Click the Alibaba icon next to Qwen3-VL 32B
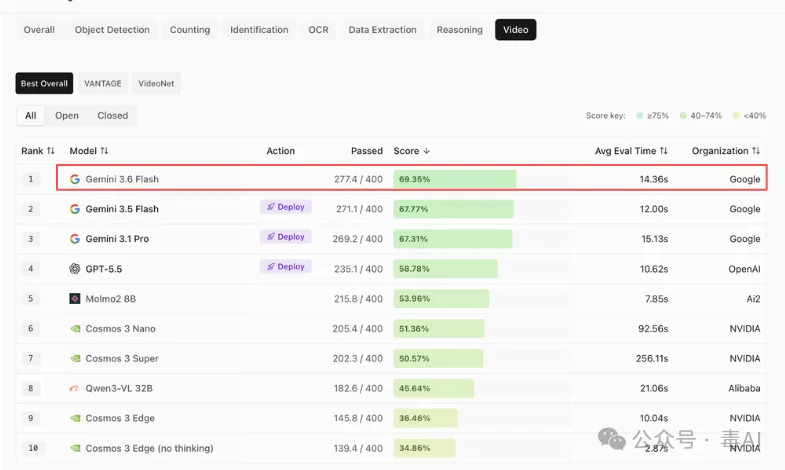The height and width of the screenshot is (470, 785). point(74,388)
